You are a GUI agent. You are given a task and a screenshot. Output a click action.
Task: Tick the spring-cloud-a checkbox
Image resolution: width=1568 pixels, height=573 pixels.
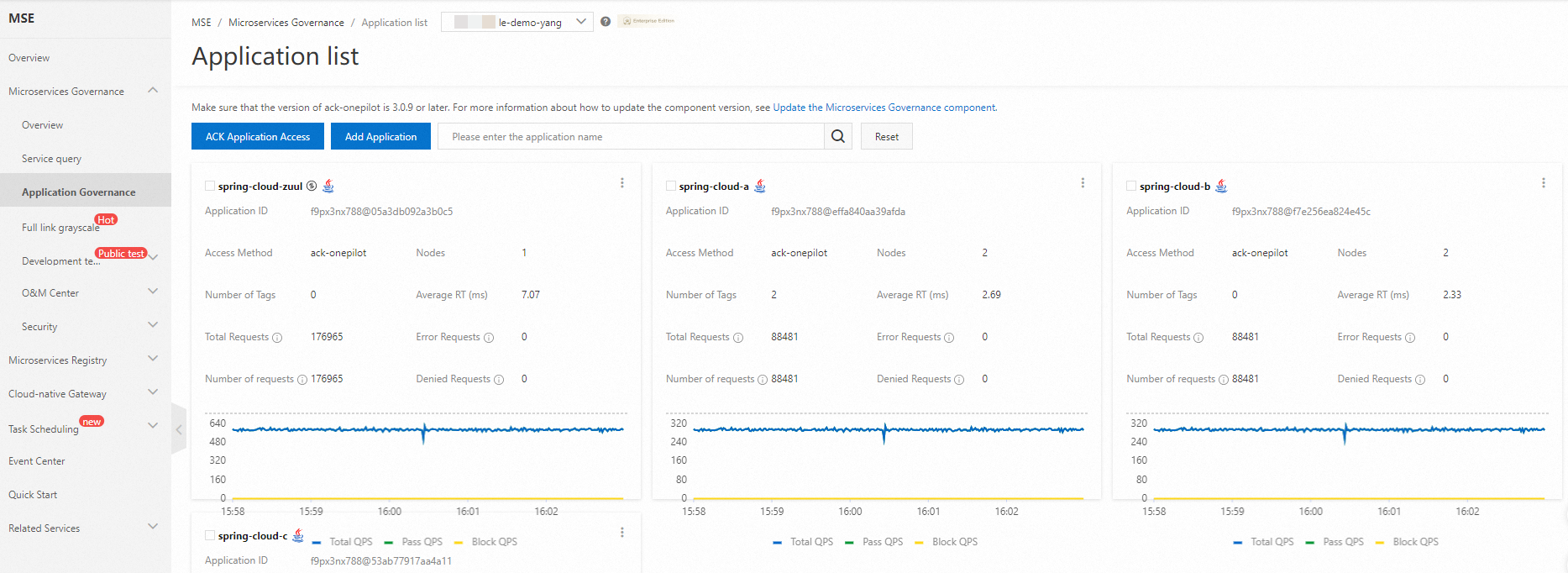[x=671, y=186]
